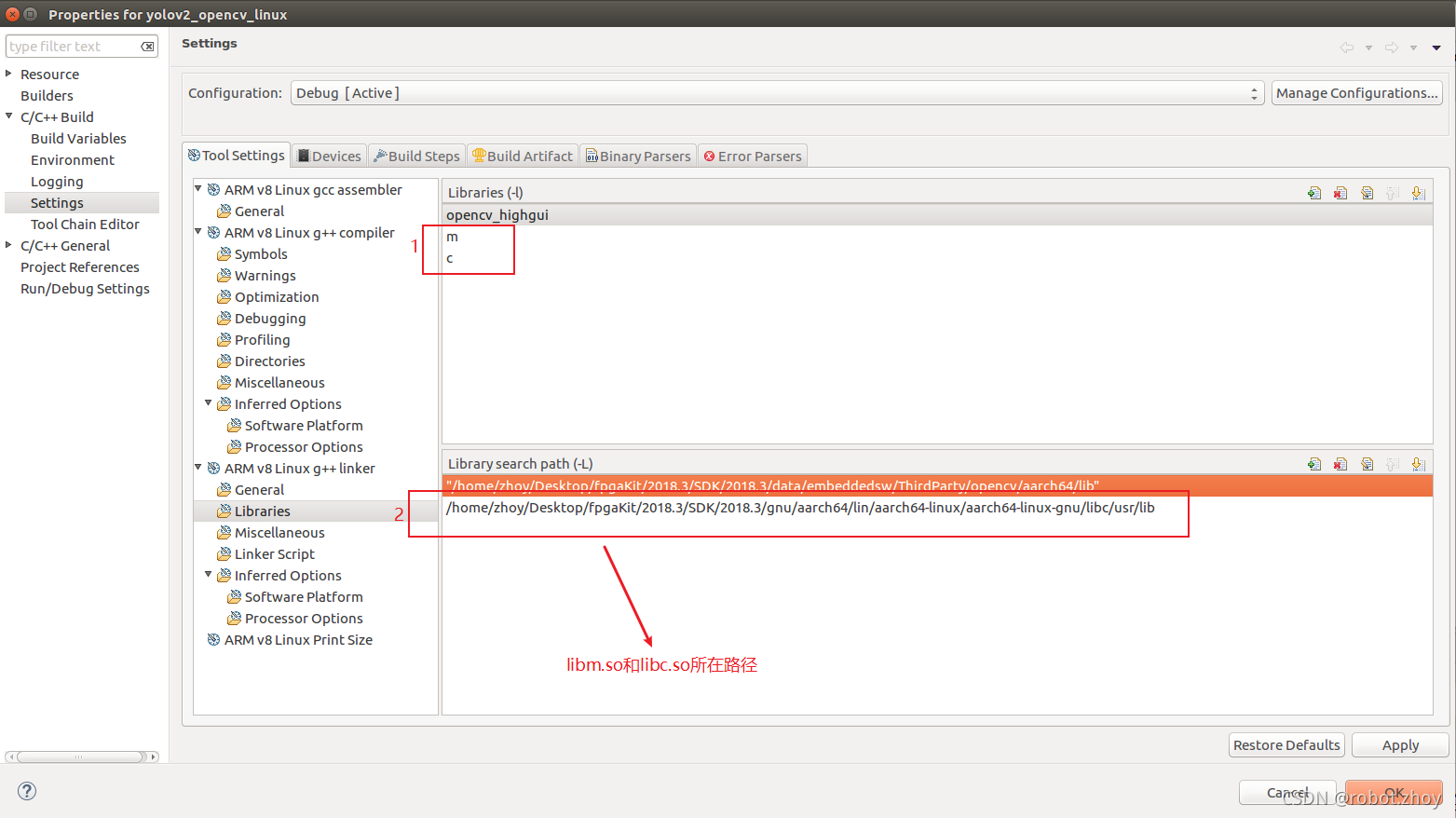The image size is (1456, 818).
Task: Click the Manage Configurations button
Action: (x=1356, y=92)
